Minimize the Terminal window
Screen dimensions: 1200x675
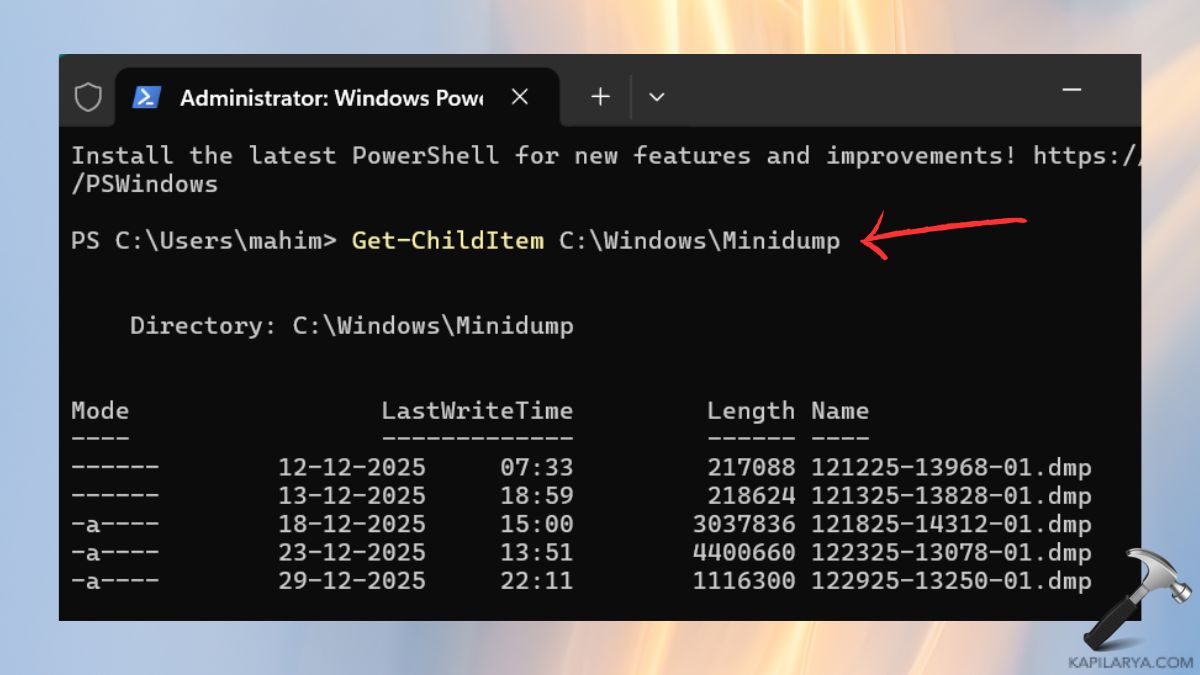pos(1071,90)
